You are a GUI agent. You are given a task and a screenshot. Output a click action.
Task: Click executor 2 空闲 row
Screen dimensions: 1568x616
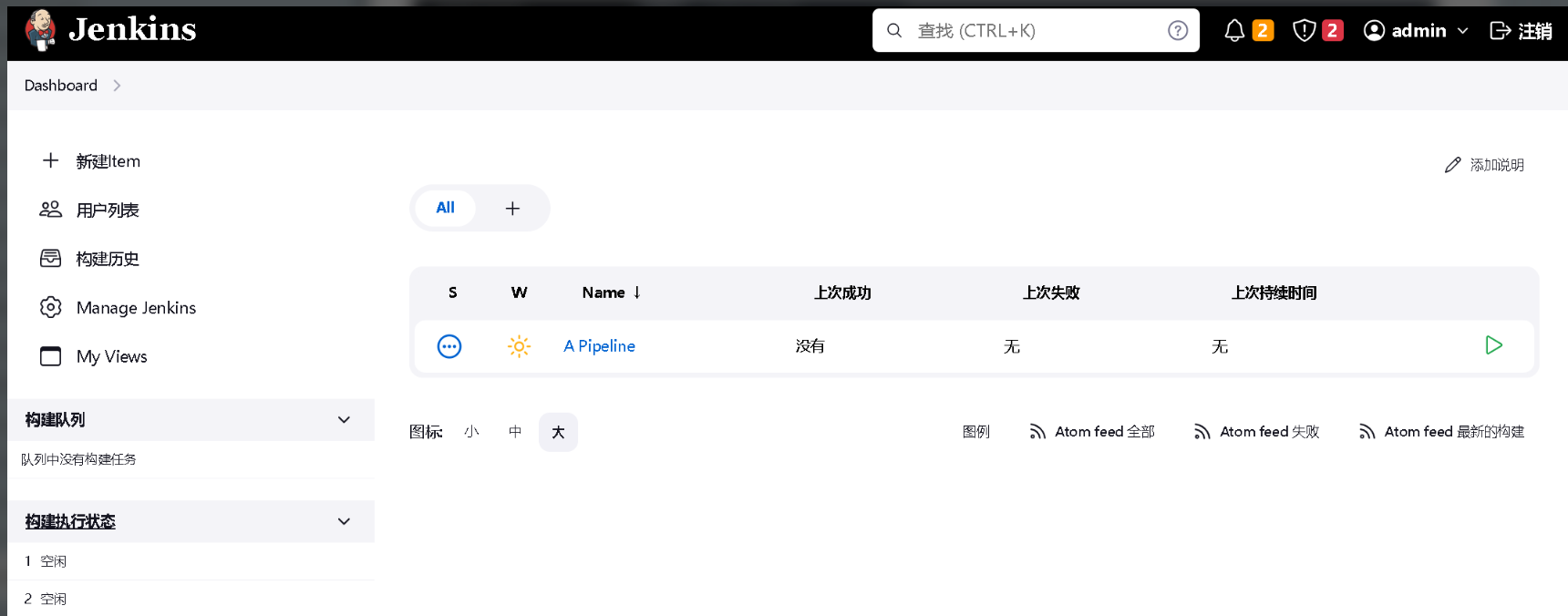pos(191,599)
